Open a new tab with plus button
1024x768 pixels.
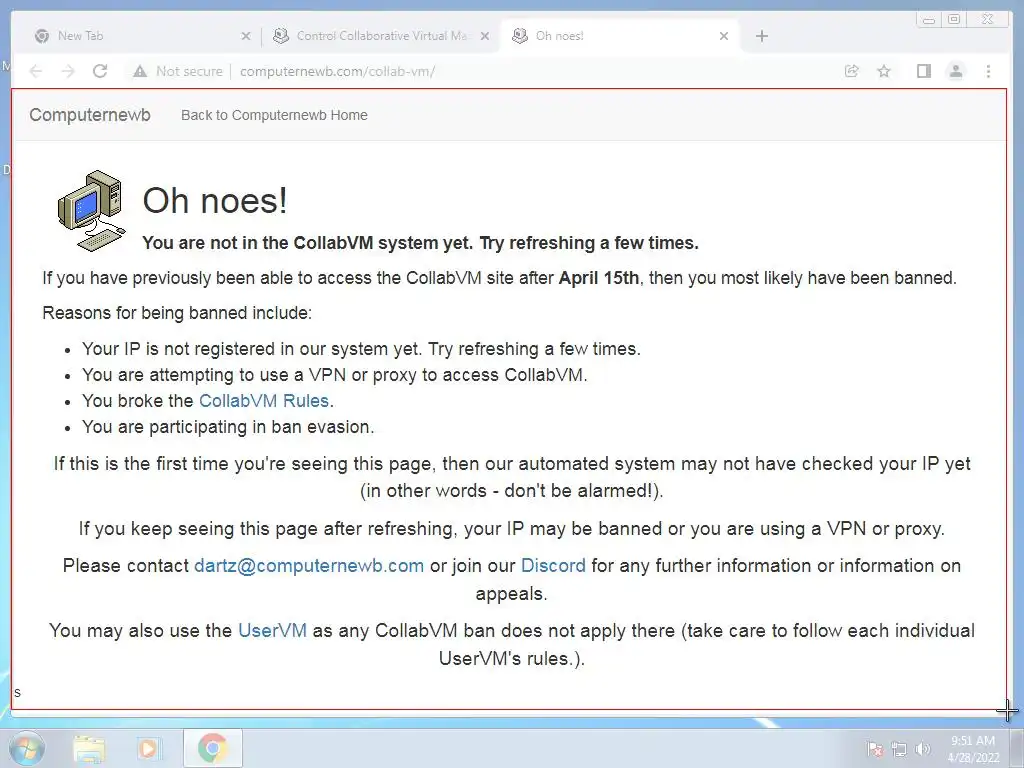(x=761, y=36)
